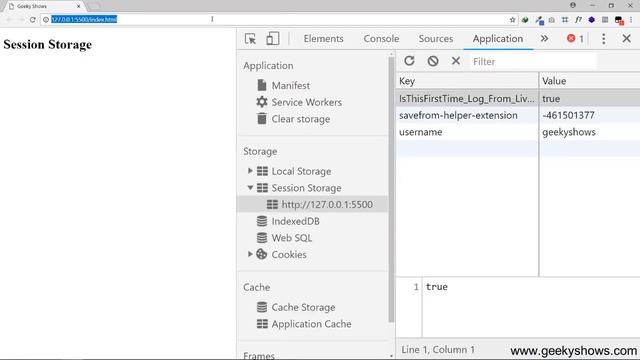Select Web SQL label in storage list
The height and width of the screenshot is (360, 640).
pyautogui.click(x=292, y=238)
